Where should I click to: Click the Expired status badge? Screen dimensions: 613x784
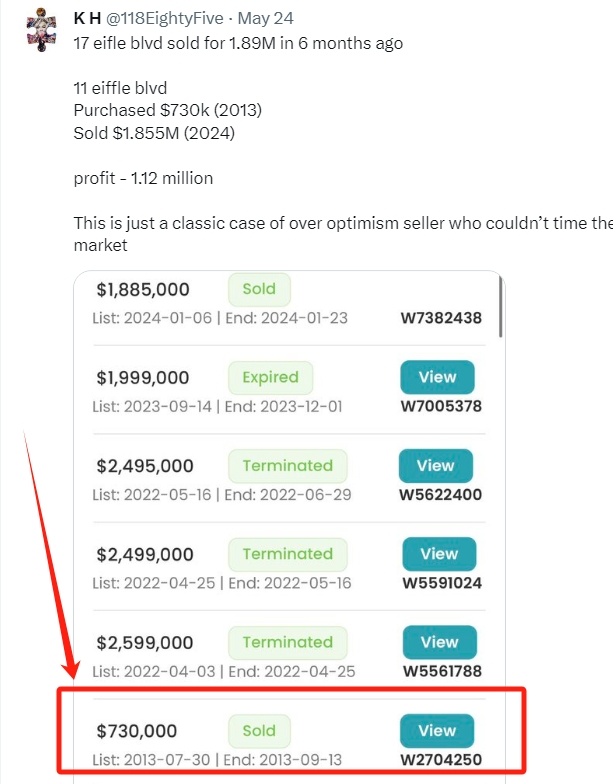(x=270, y=378)
